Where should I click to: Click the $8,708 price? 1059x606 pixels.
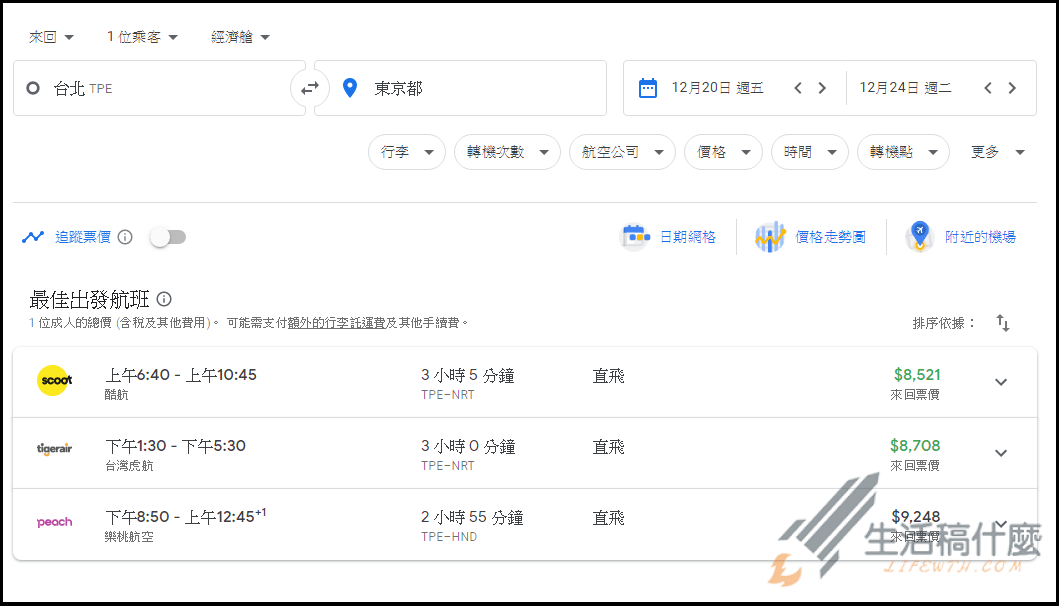pos(915,446)
